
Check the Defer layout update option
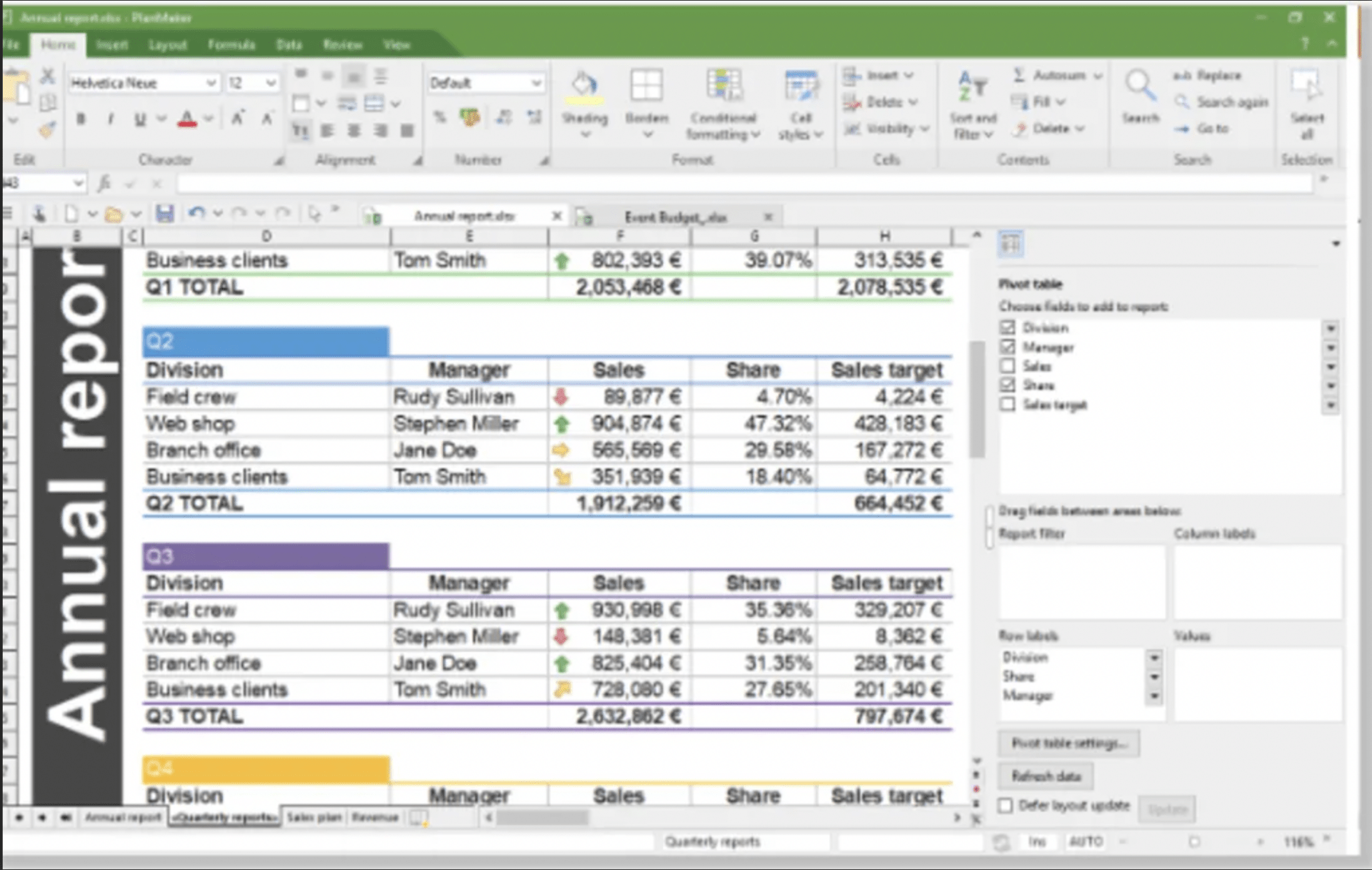pyautogui.click(x=1007, y=806)
